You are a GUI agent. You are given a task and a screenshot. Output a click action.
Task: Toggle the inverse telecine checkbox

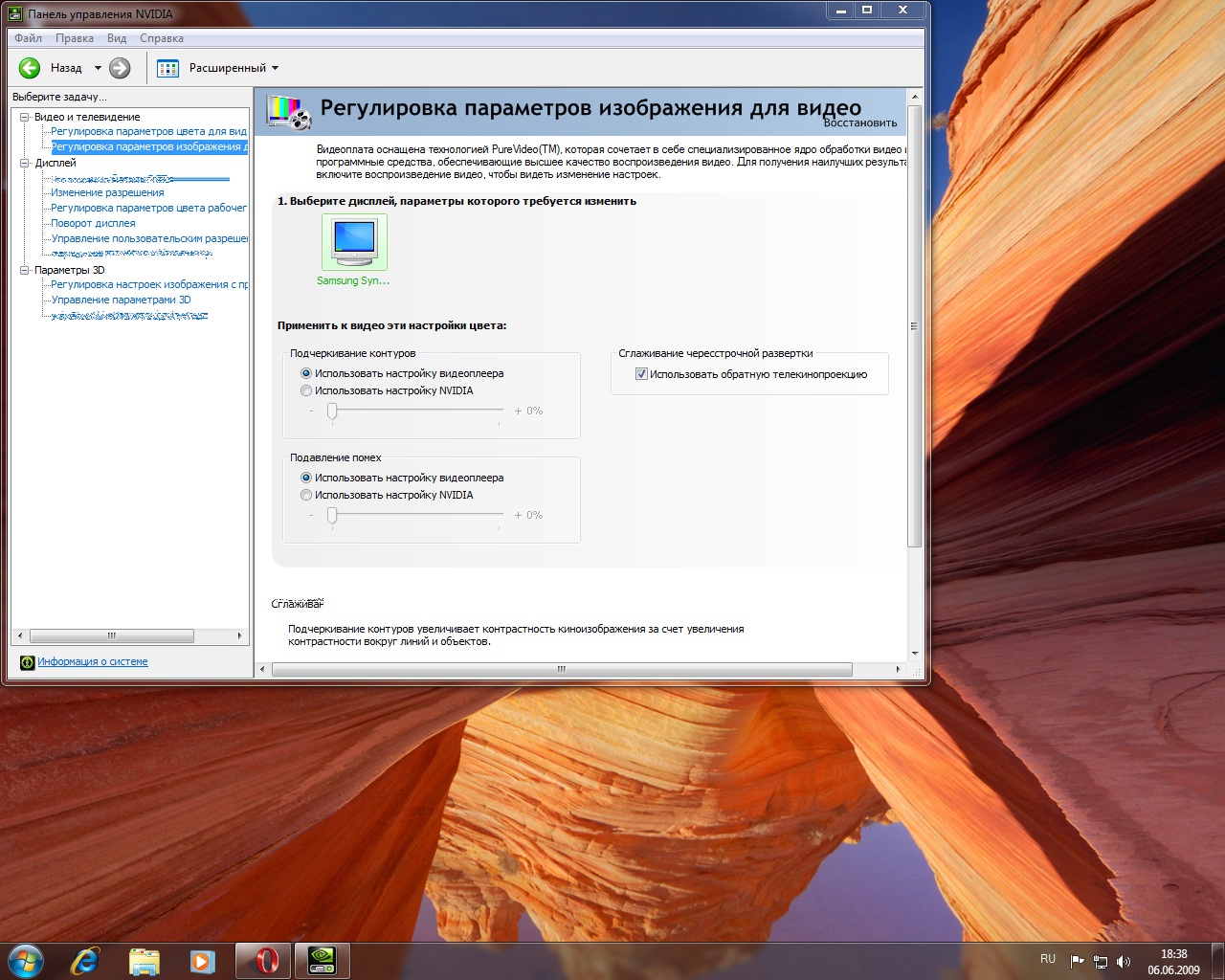641,374
